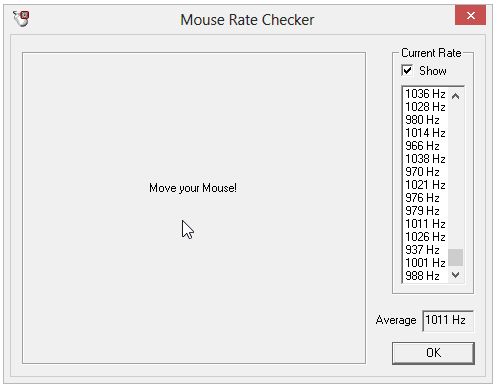Select the 988 Hz entry
Viewport: 498px width, 389px height.
(425, 276)
